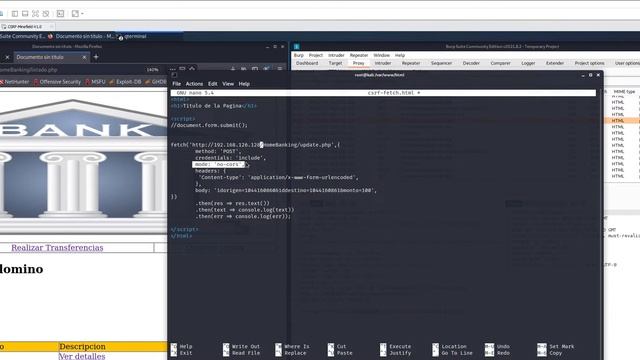
Task: Switch to the Target tab in Burp
Action: [x=336, y=63]
